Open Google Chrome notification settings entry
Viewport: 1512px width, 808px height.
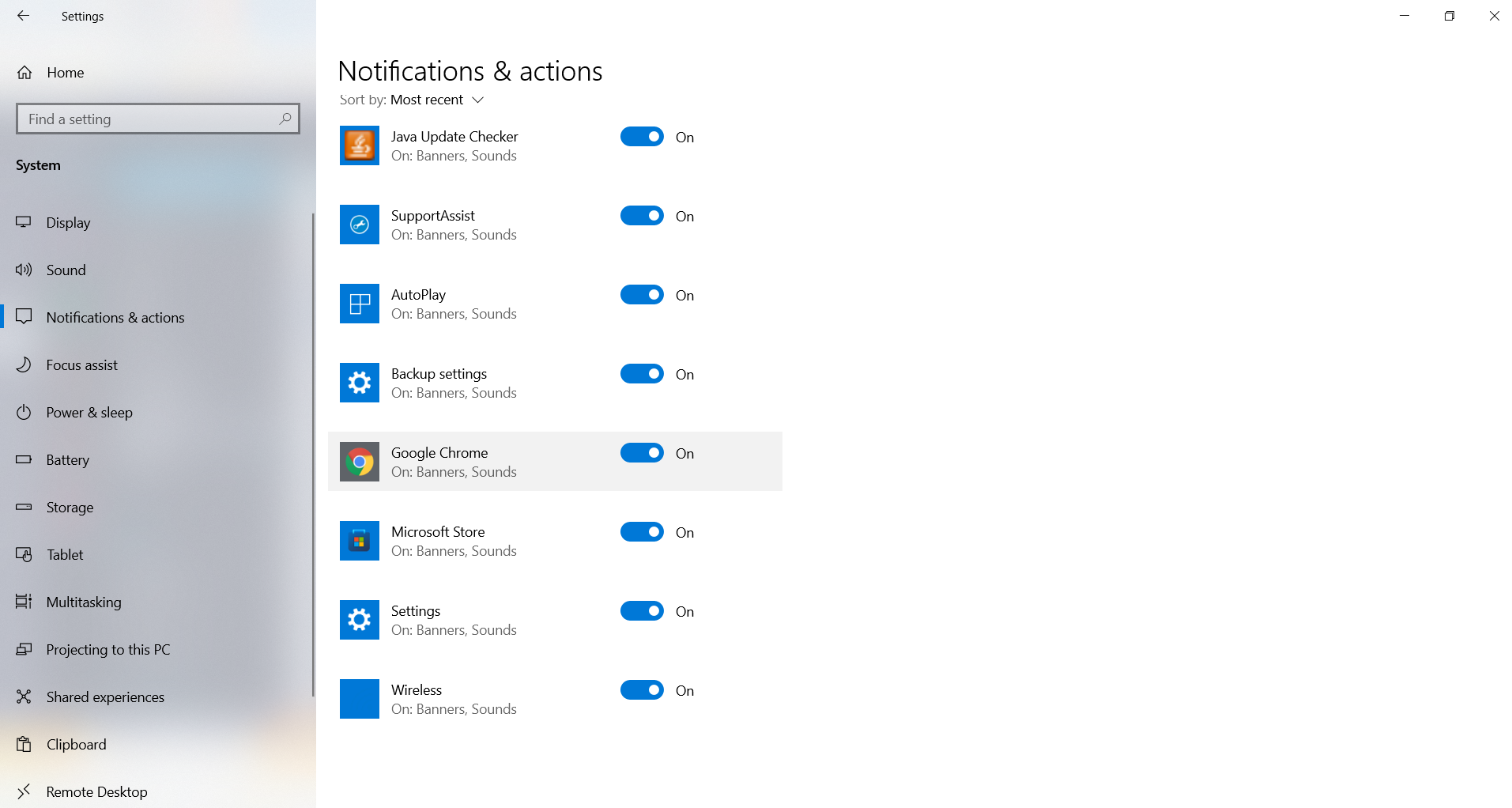click(x=555, y=462)
